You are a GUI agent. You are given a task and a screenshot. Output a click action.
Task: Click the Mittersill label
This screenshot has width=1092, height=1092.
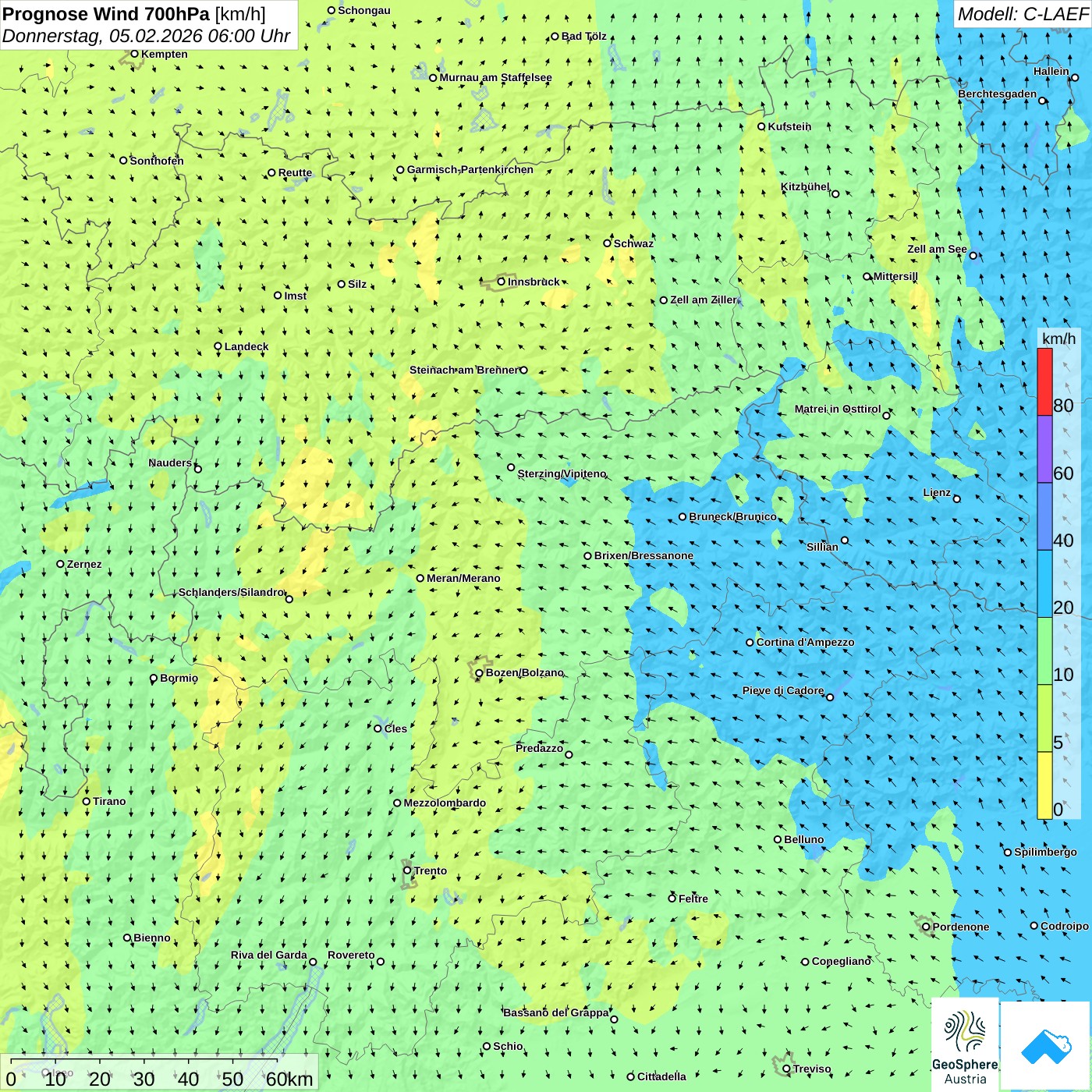(x=895, y=276)
